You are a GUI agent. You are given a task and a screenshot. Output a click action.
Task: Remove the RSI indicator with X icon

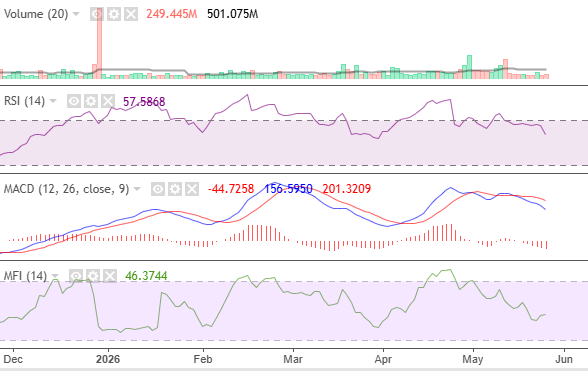pyautogui.click(x=108, y=101)
